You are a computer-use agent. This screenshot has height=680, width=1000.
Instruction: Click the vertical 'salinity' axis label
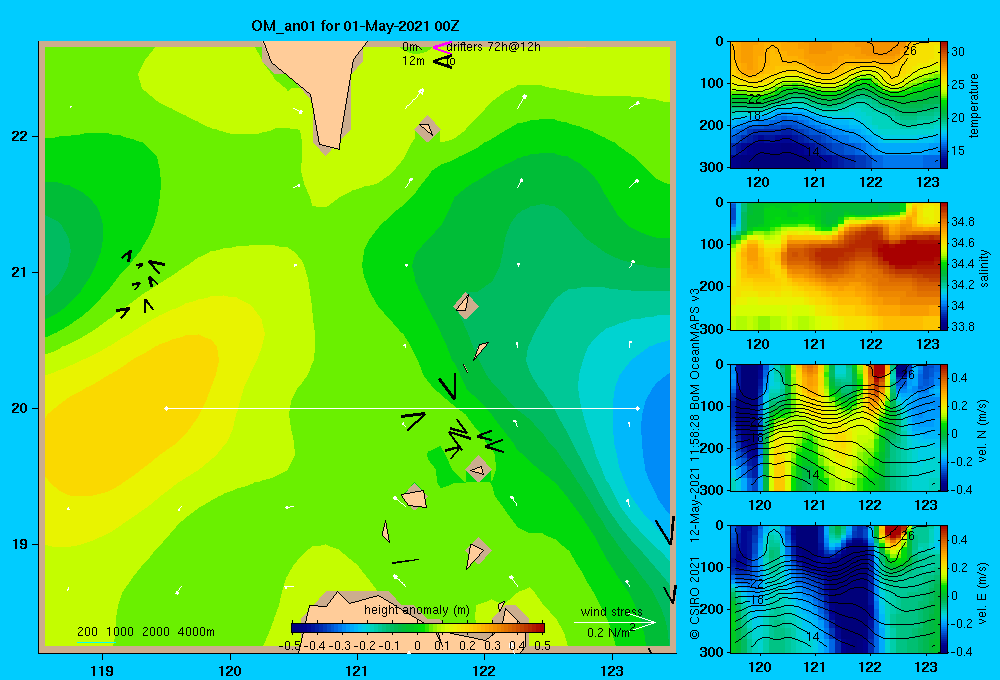tap(983, 268)
